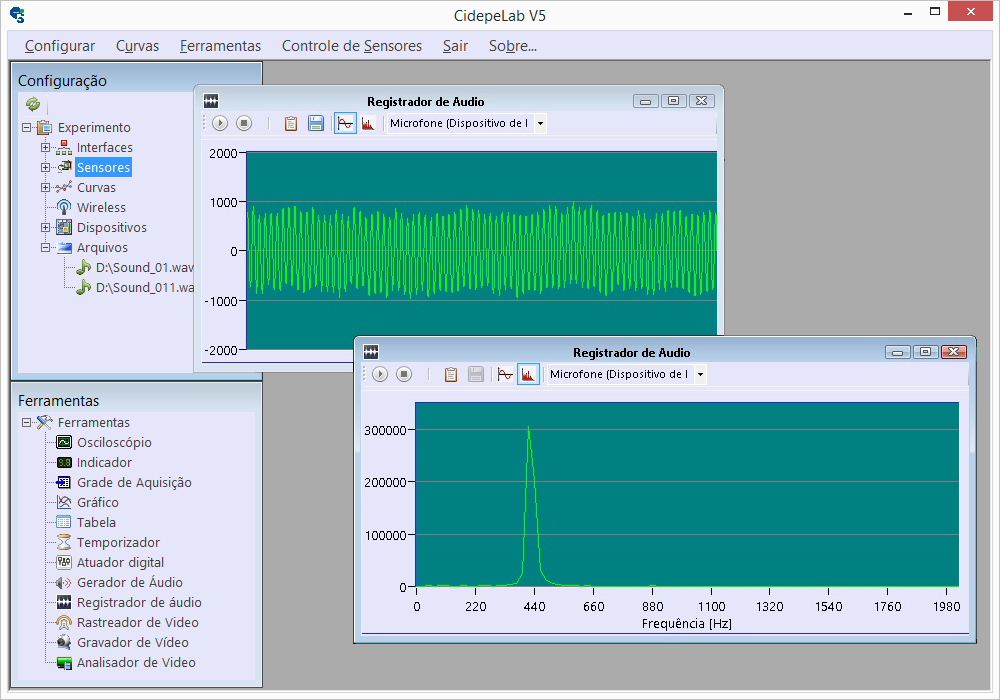Open the Curvas menu
The height and width of the screenshot is (700, 1000).
[137, 46]
